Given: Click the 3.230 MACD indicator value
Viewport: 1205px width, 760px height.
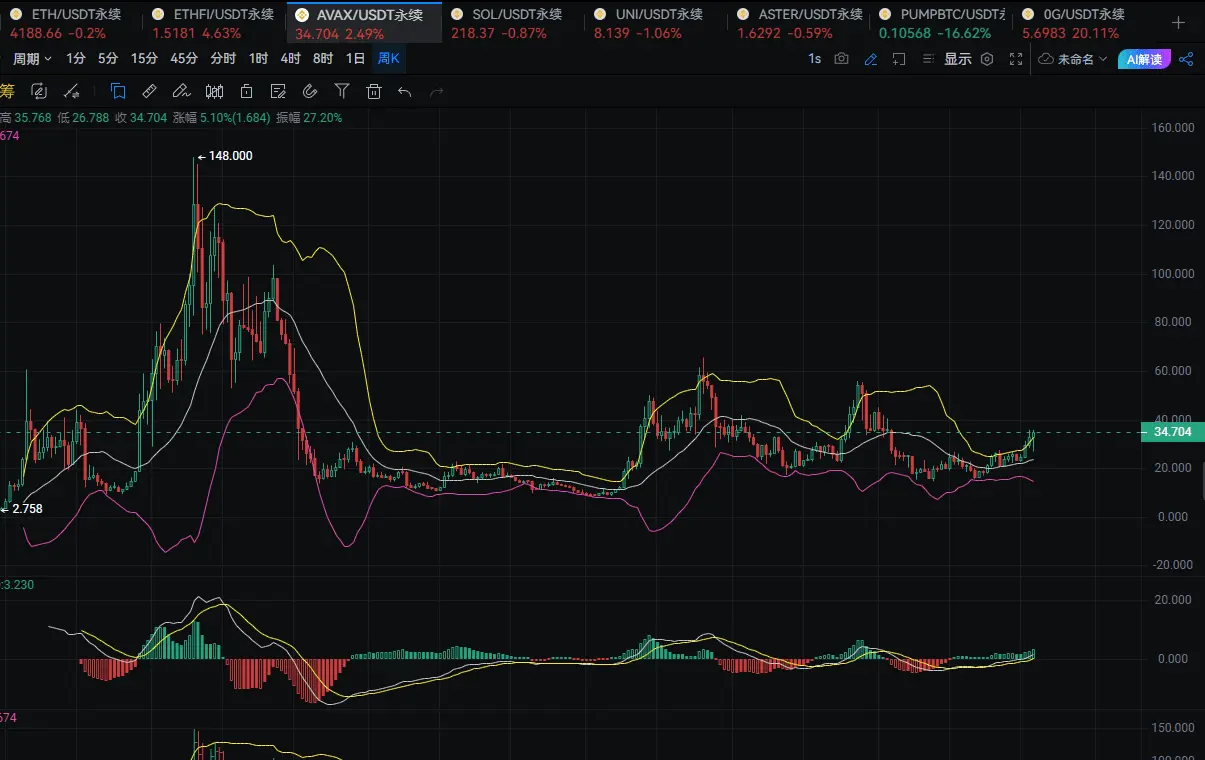Looking at the screenshot, I should (x=19, y=584).
